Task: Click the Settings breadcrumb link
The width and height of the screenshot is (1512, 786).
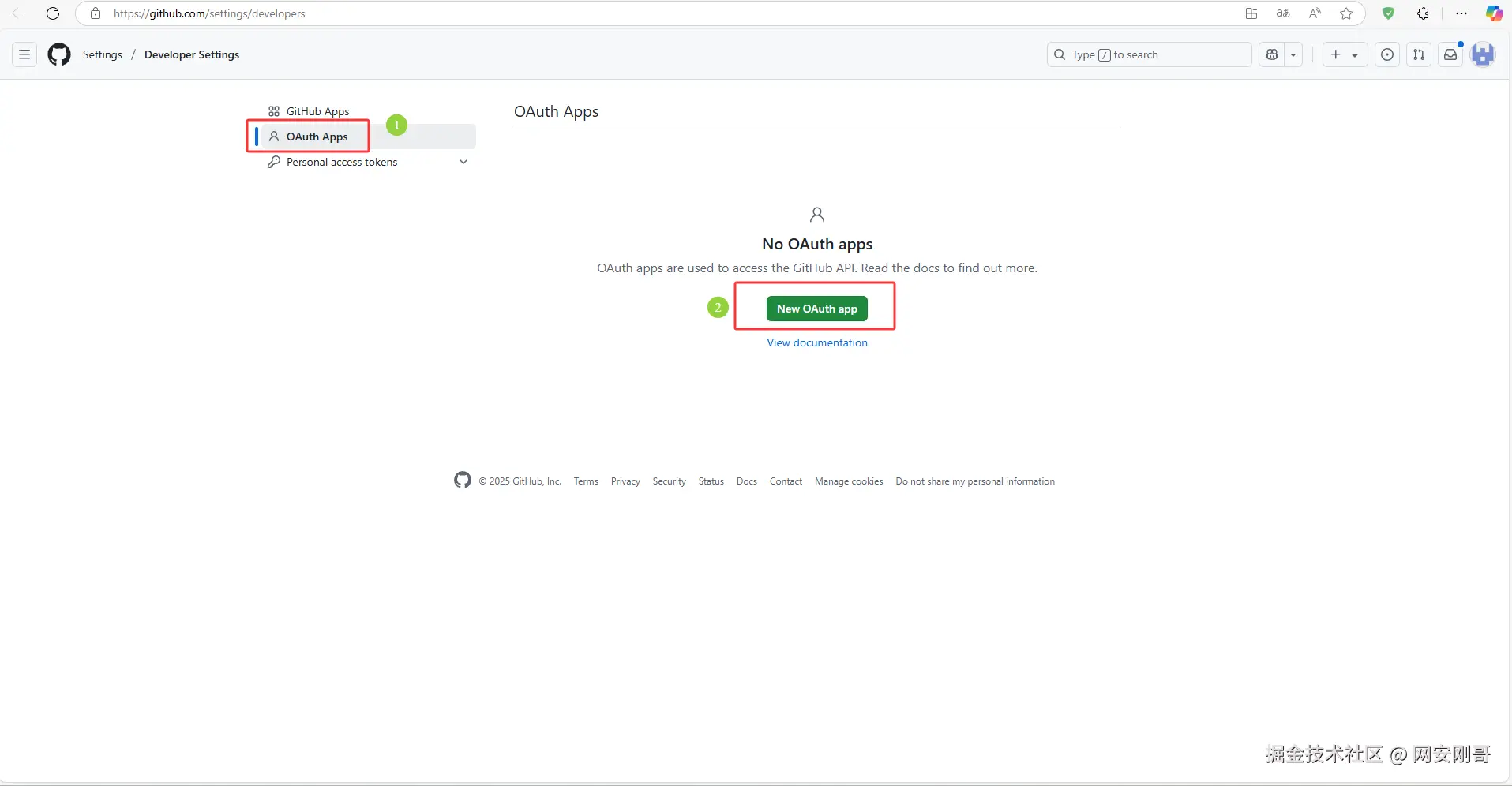Action: click(x=103, y=54)
